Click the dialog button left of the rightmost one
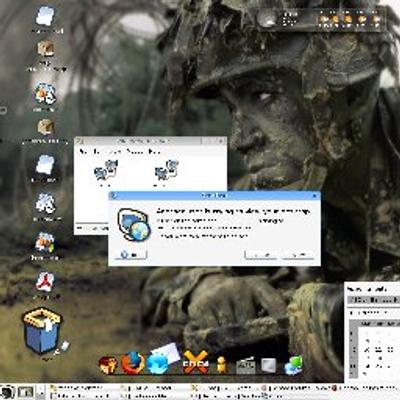This screenshot has width=400, height=400. [261, 255]
